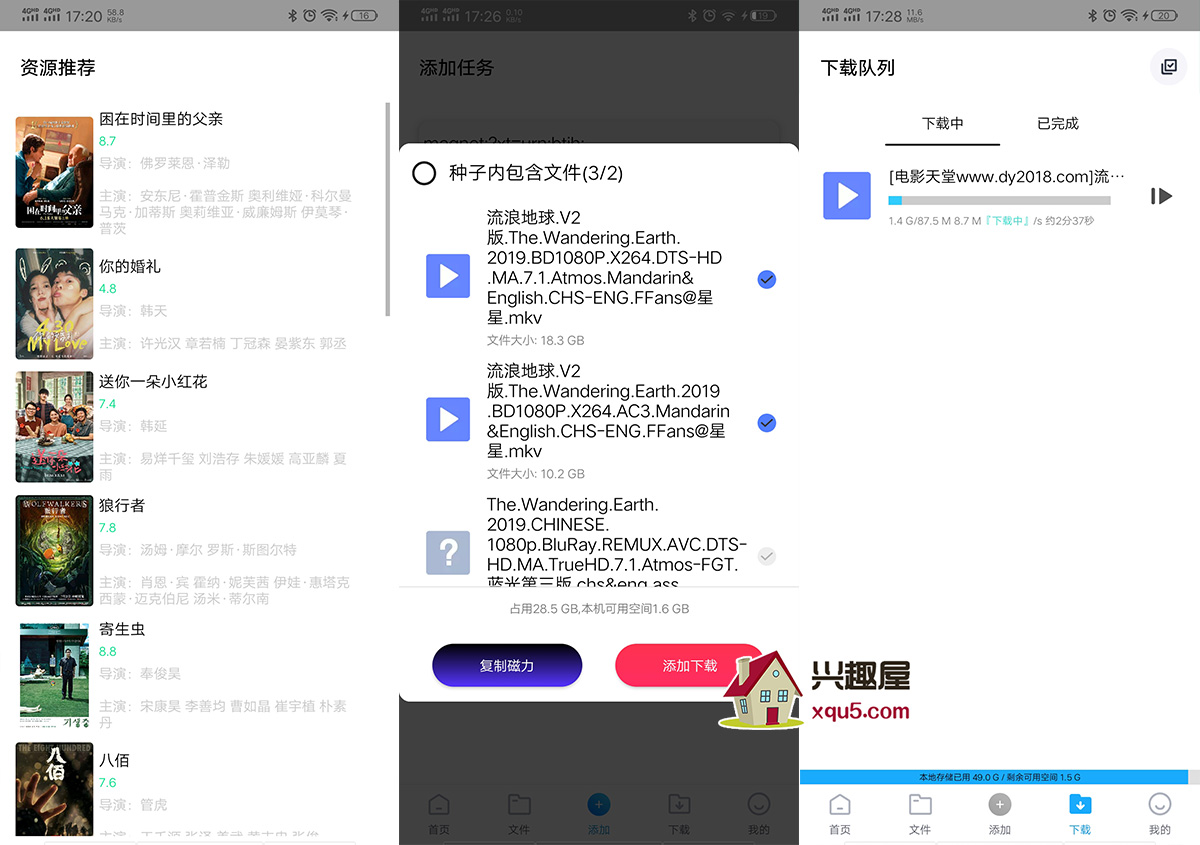Tap Bluetooth status icon on 资源推荐 screen
The width and height of the screenshot is (1200, 845).
click(292, 15)
